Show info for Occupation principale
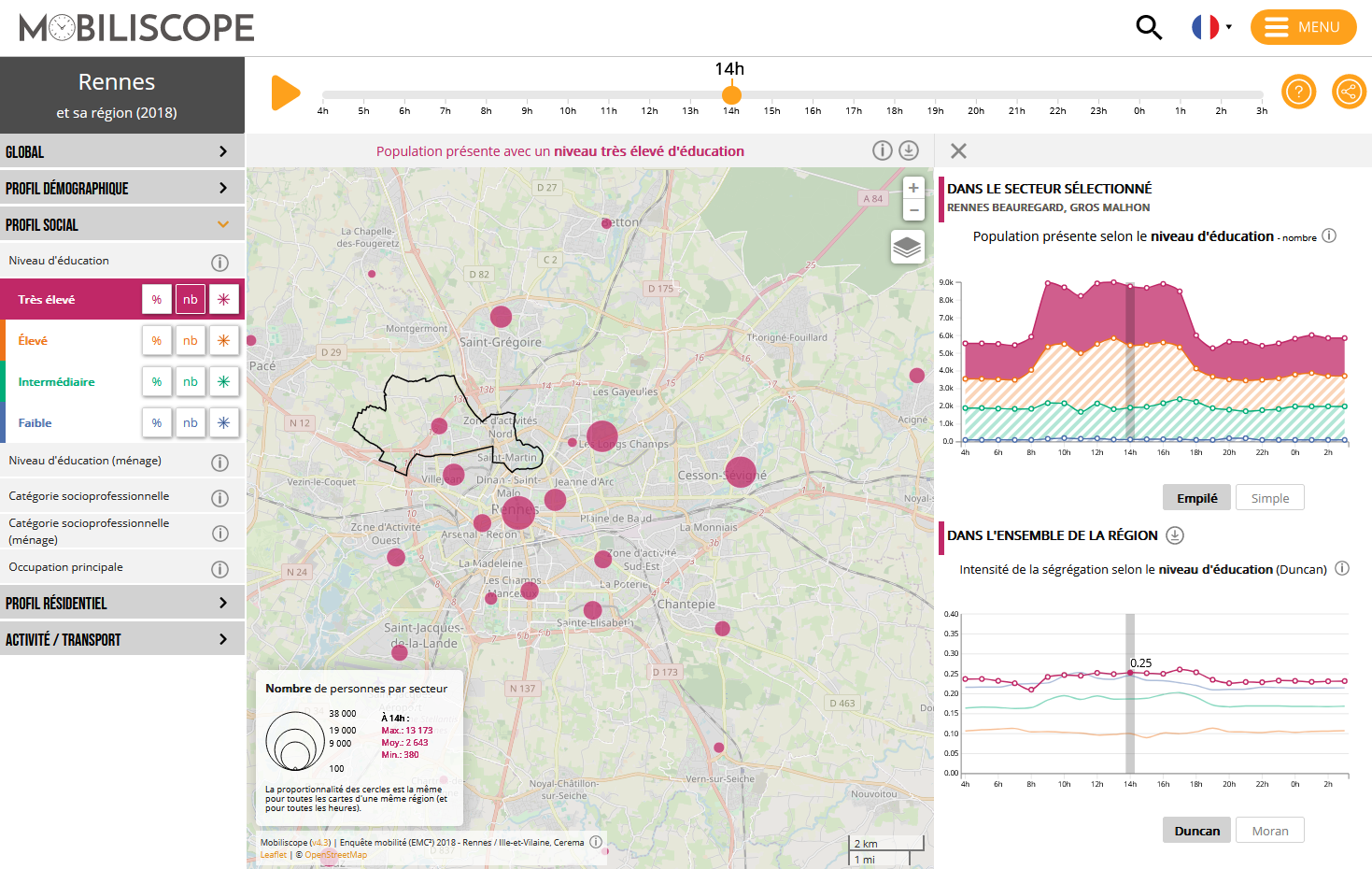The width and height of the screenshot is (1372, 869). [219, 569]
